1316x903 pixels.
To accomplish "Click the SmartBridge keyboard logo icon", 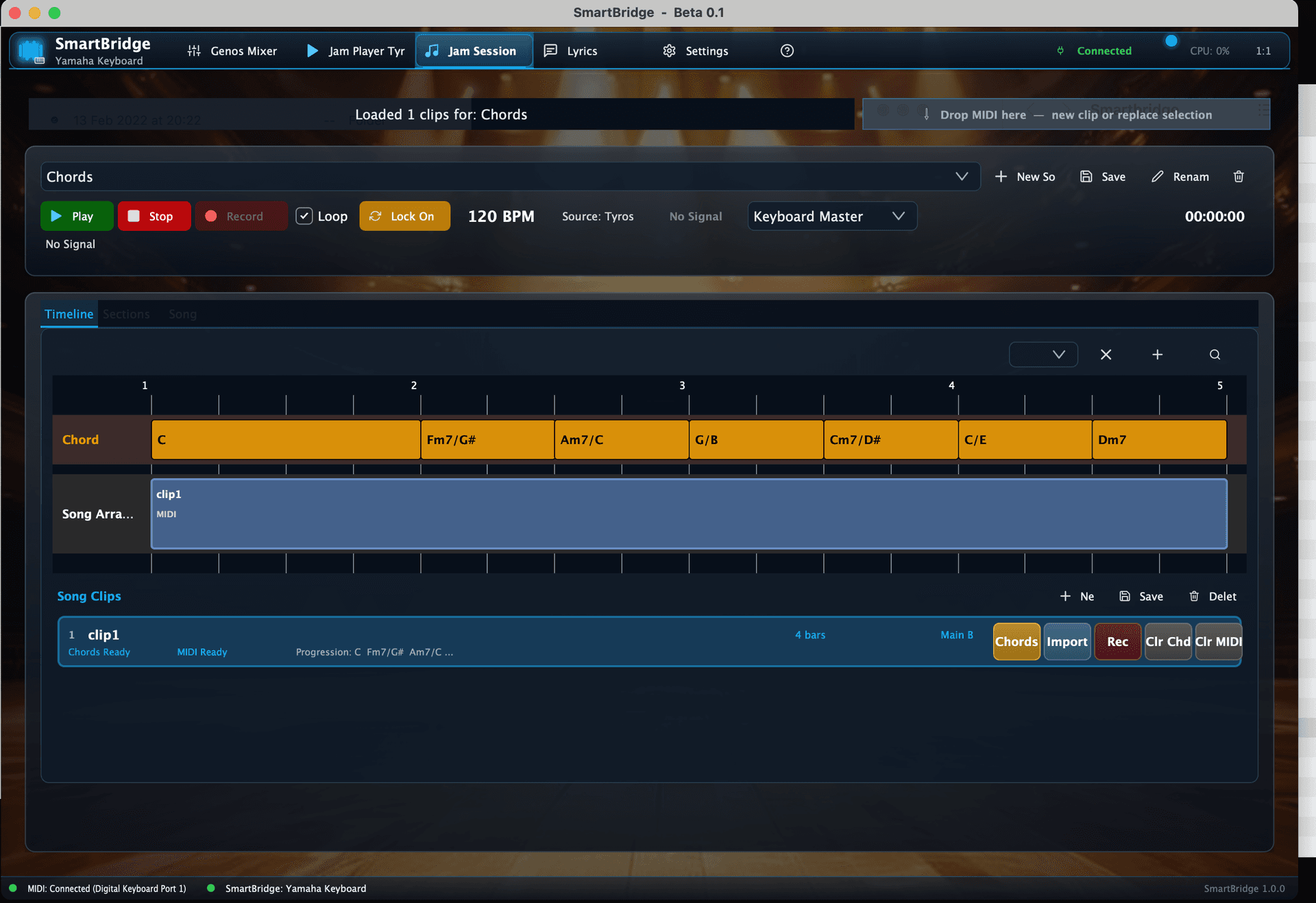I will point(31,51).
